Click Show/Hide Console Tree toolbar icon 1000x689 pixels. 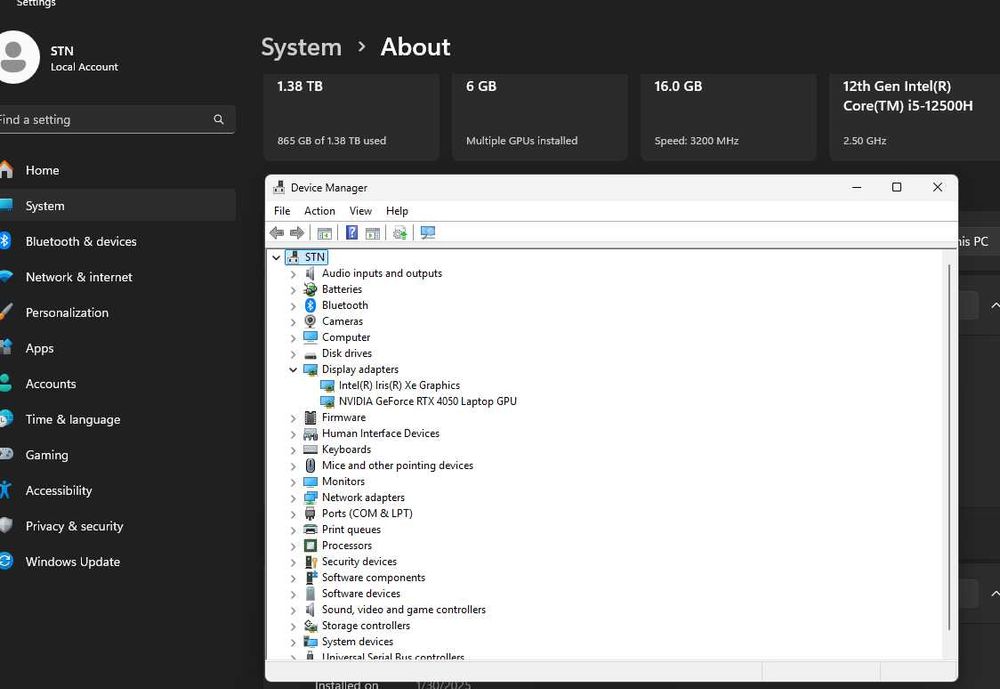(x=324, y=233)
